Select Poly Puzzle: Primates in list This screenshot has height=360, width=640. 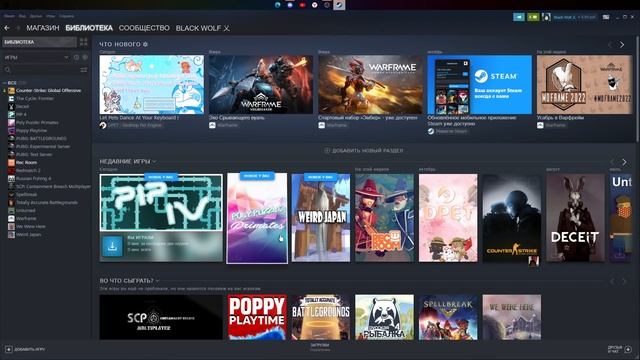click(33, 122)
